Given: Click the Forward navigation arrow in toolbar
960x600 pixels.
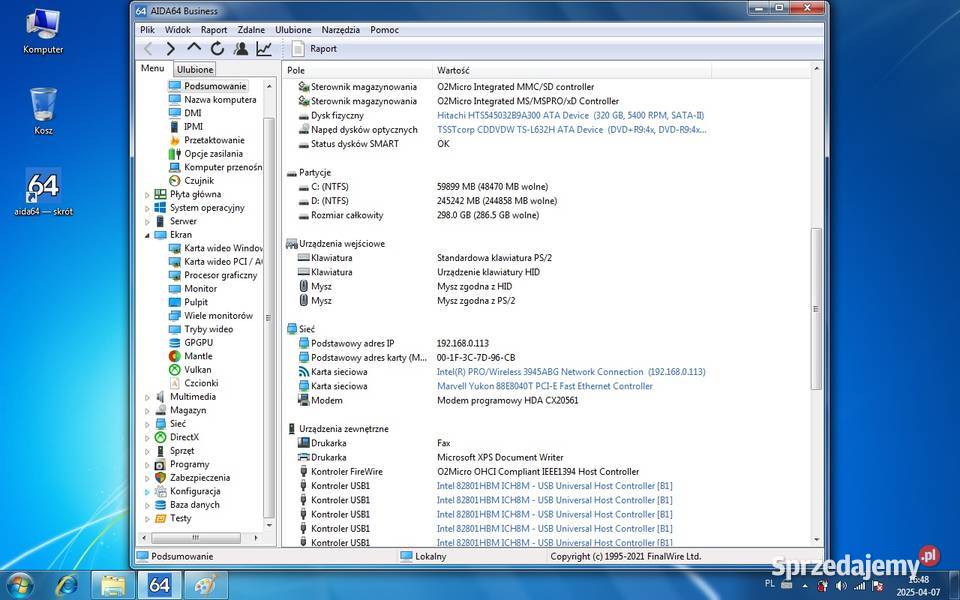Looking at the screenshot, I should tap(171, 48).
